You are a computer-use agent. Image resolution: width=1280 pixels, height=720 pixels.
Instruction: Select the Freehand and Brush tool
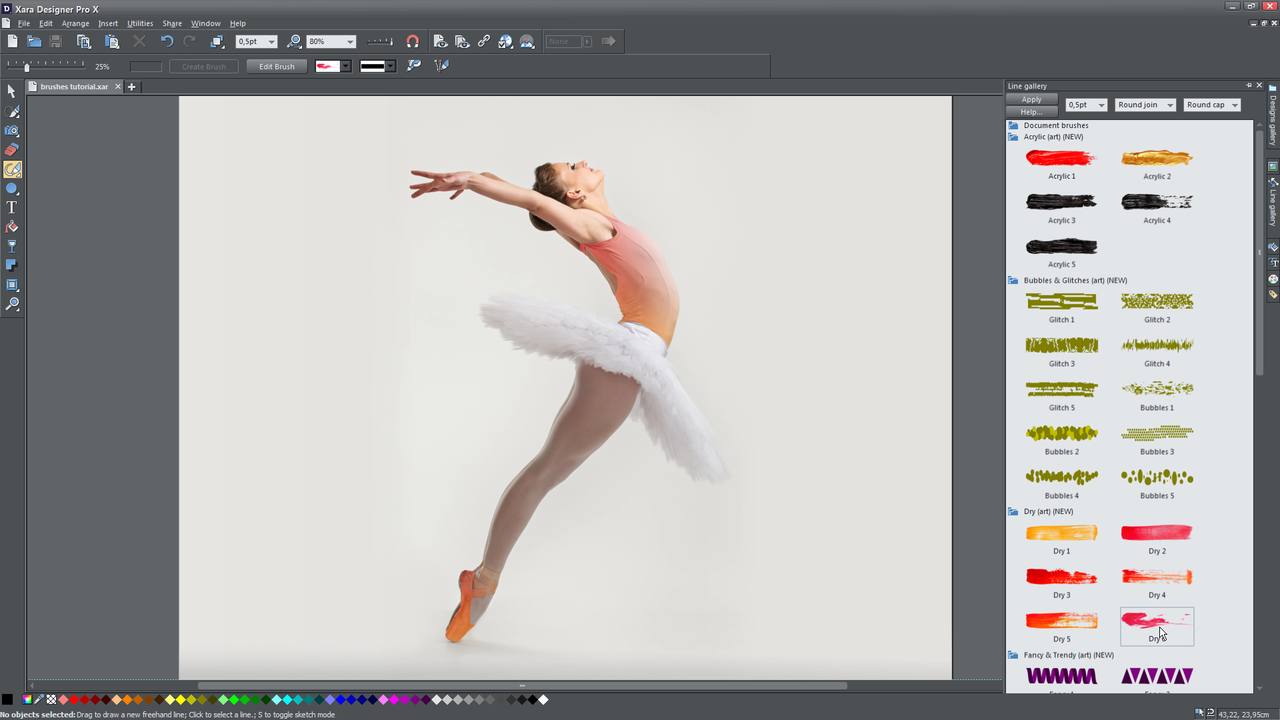[x=12, y=111]
